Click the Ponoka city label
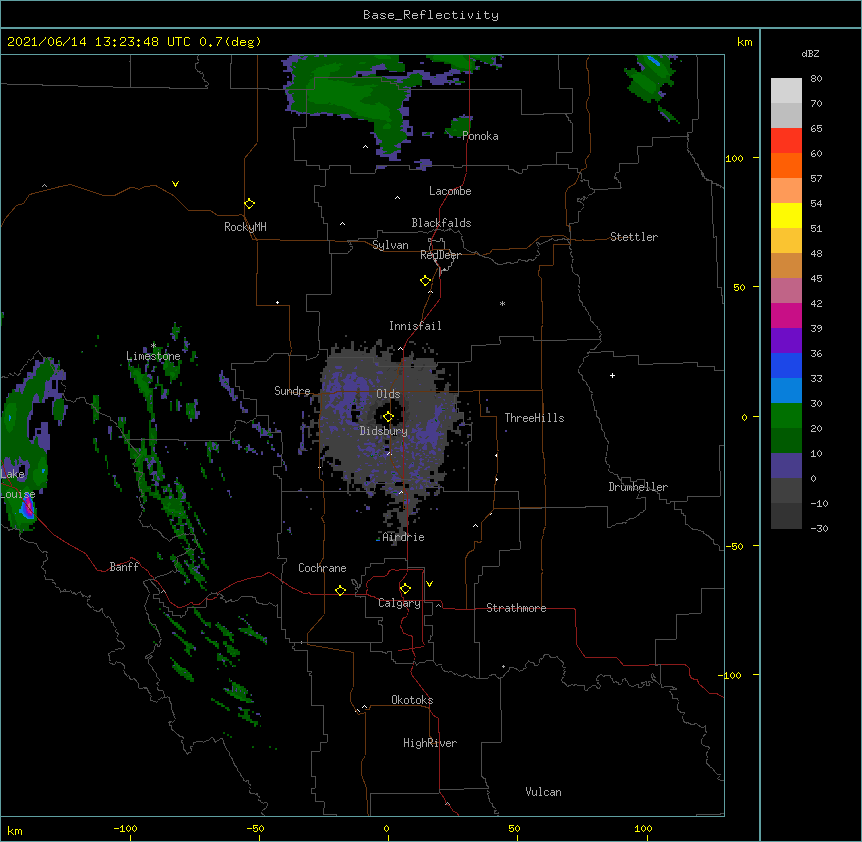The width and height of the screenshot is (862, 842). [480, 136]
